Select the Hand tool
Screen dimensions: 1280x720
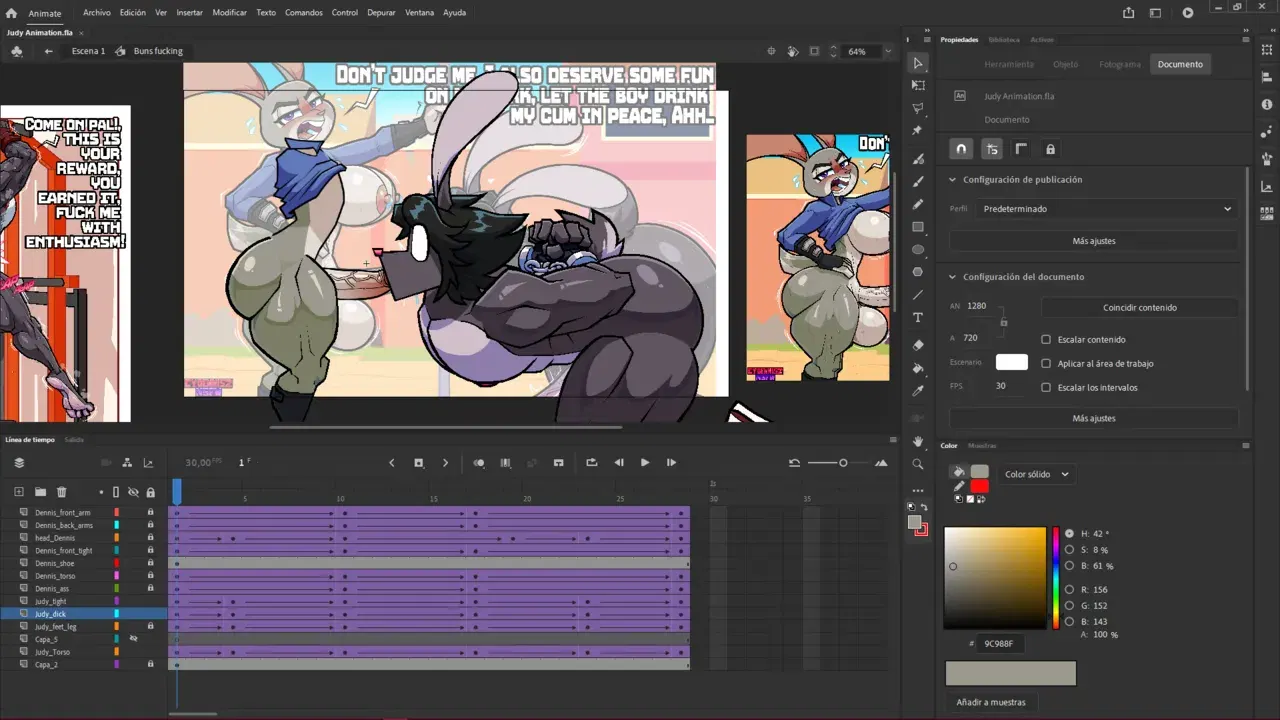tap(918, 441)
